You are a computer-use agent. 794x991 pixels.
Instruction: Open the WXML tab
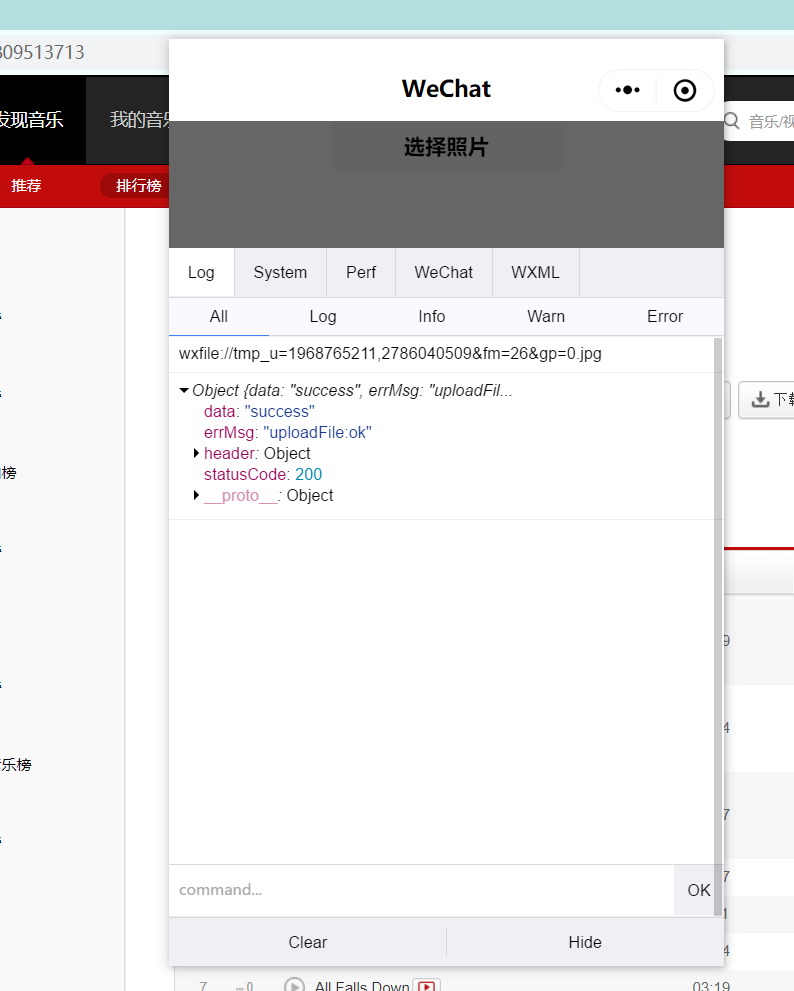click(535, 272)
